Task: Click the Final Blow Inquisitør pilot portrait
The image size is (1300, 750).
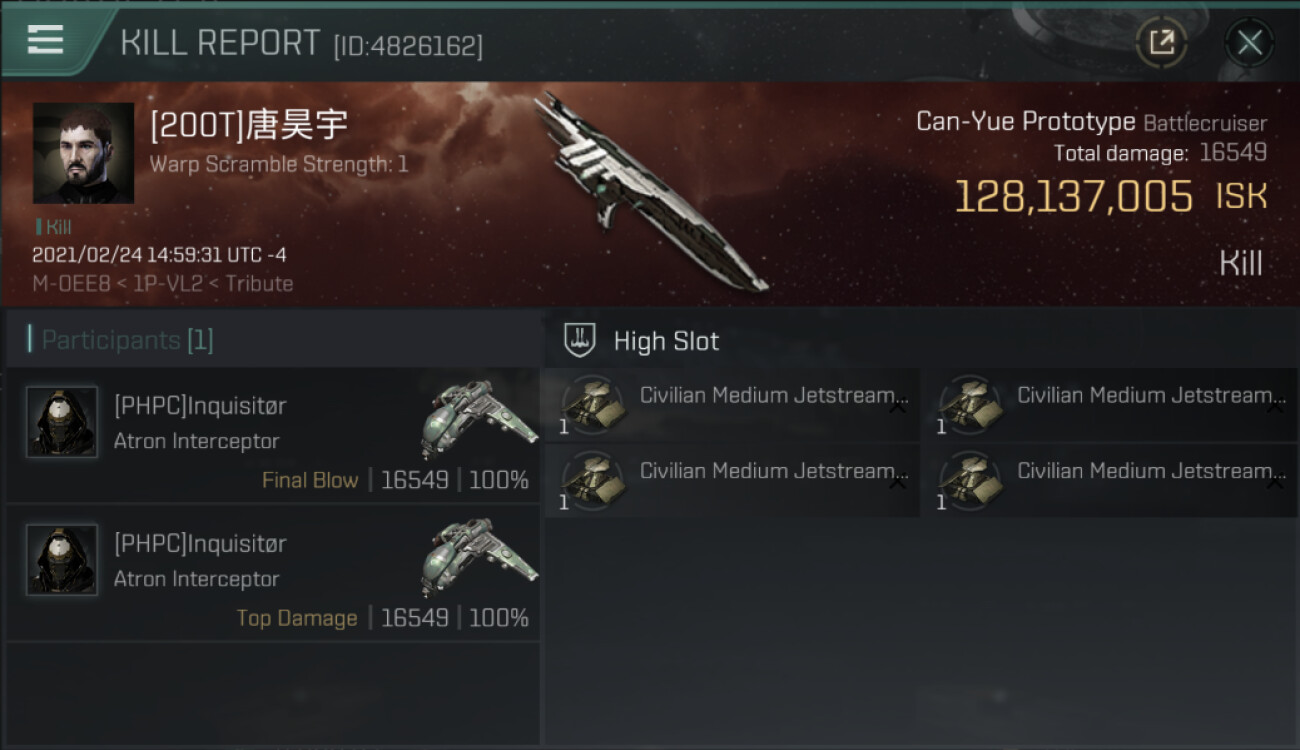Action: tap(62, 422)
